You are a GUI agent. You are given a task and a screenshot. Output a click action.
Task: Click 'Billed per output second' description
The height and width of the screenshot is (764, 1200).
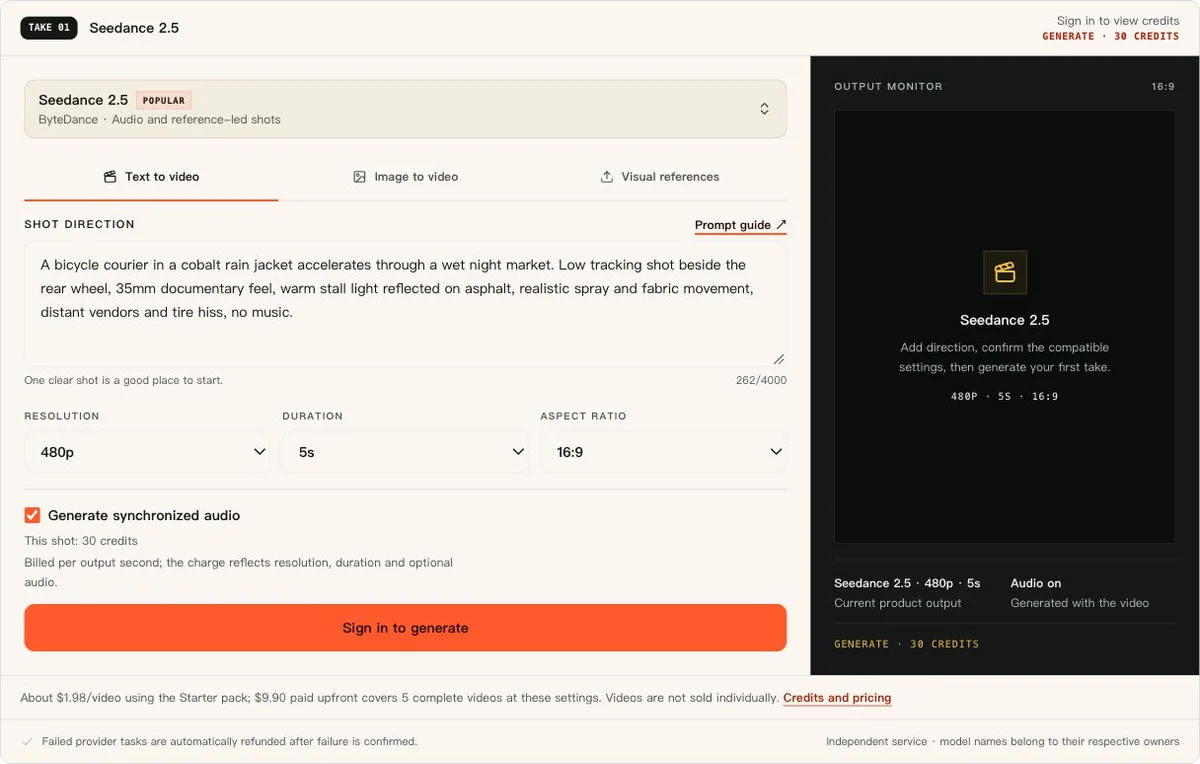point(239,572)
